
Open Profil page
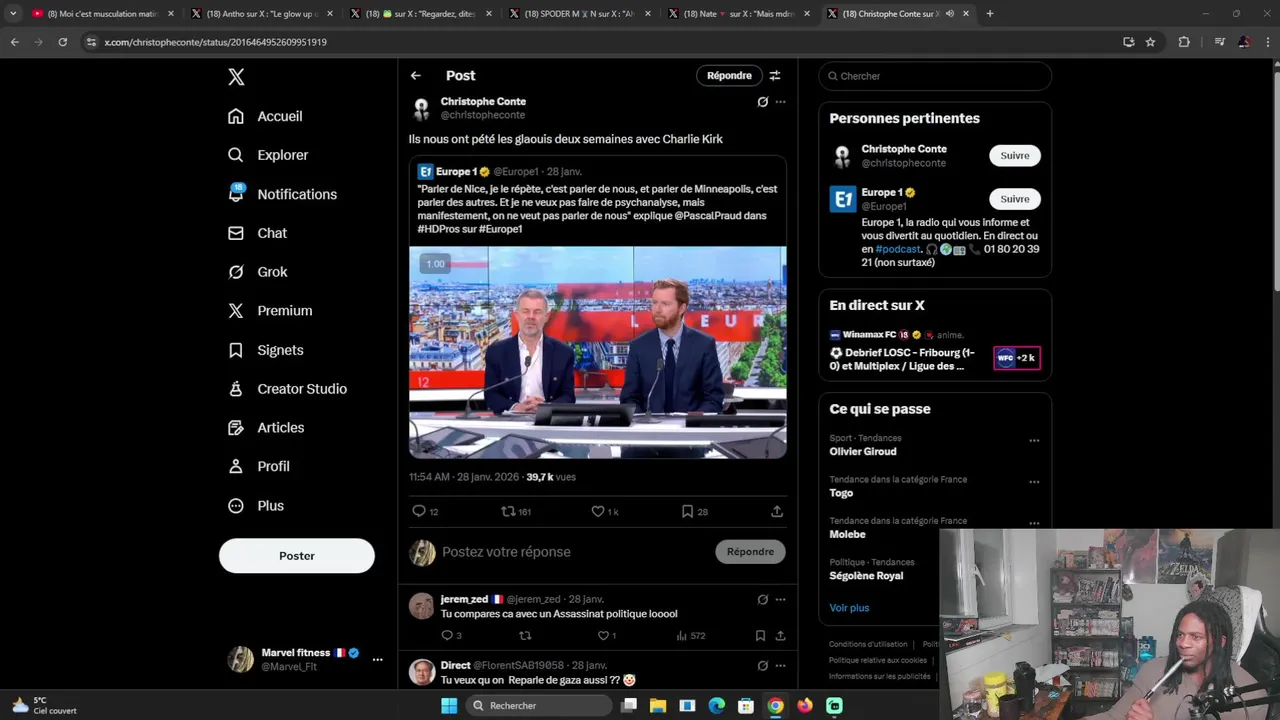point(258,466)
